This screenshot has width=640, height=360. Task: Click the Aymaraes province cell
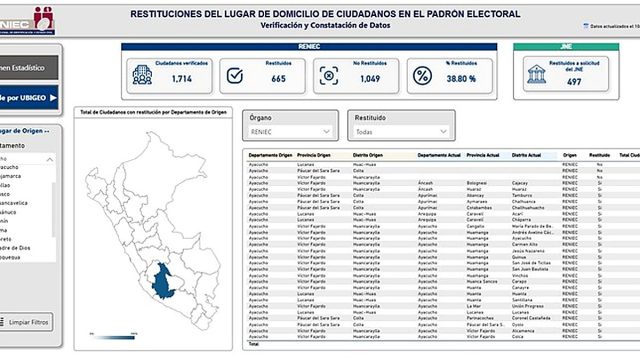coord(477,202)
